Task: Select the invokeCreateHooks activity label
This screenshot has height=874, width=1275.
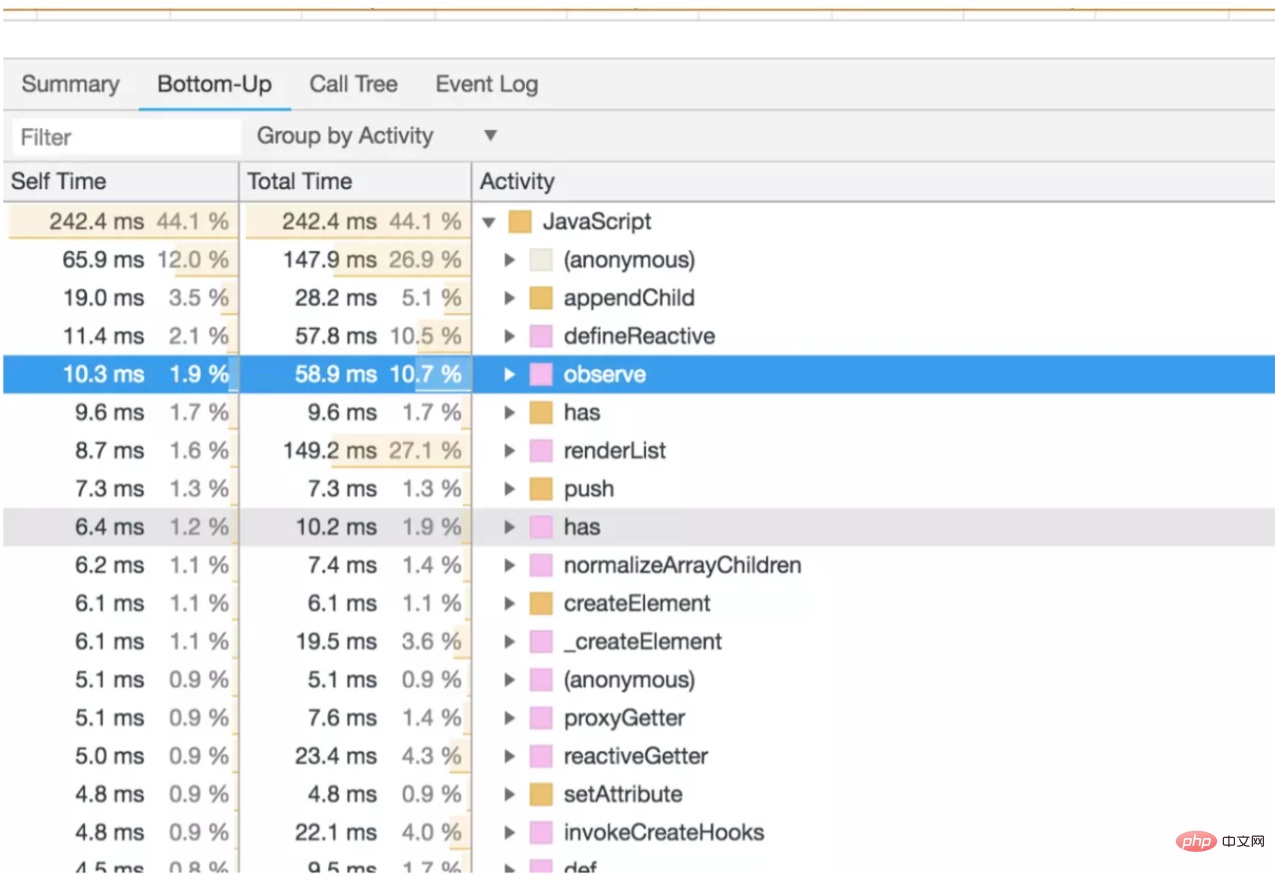Action: pos(664,833)
